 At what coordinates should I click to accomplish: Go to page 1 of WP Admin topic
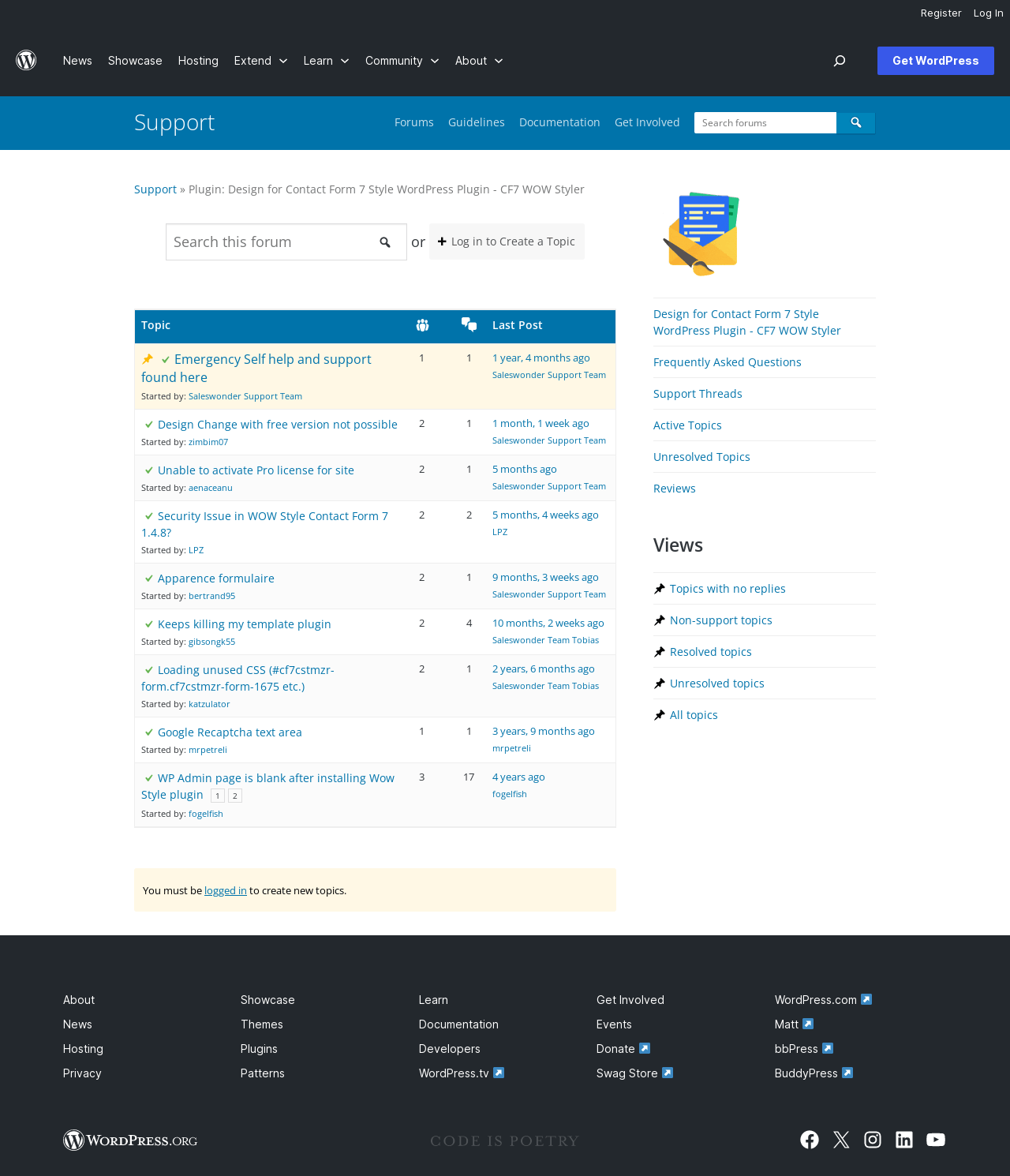point(218,796)
